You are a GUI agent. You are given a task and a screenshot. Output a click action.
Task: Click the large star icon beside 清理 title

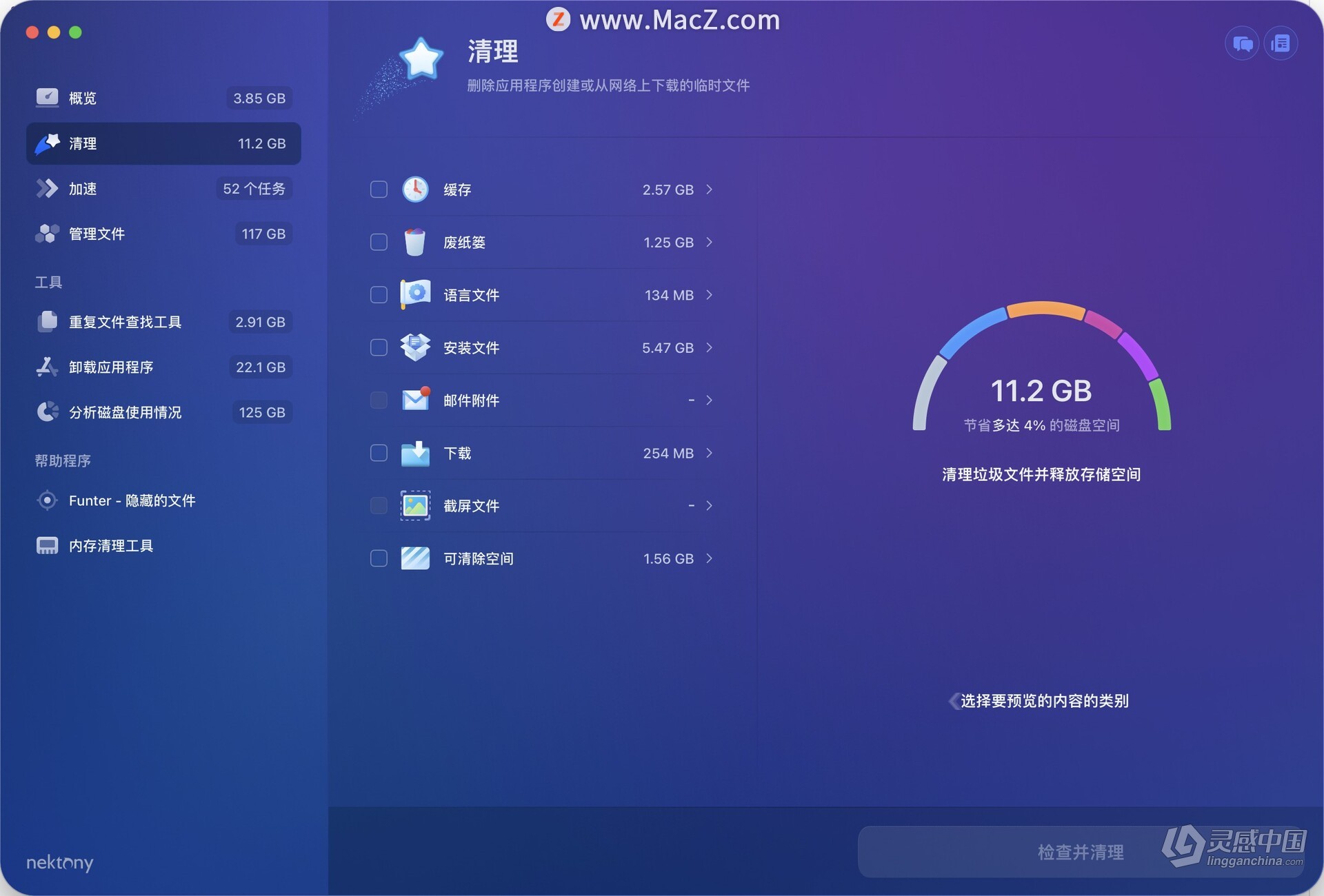tap(421, 59)
